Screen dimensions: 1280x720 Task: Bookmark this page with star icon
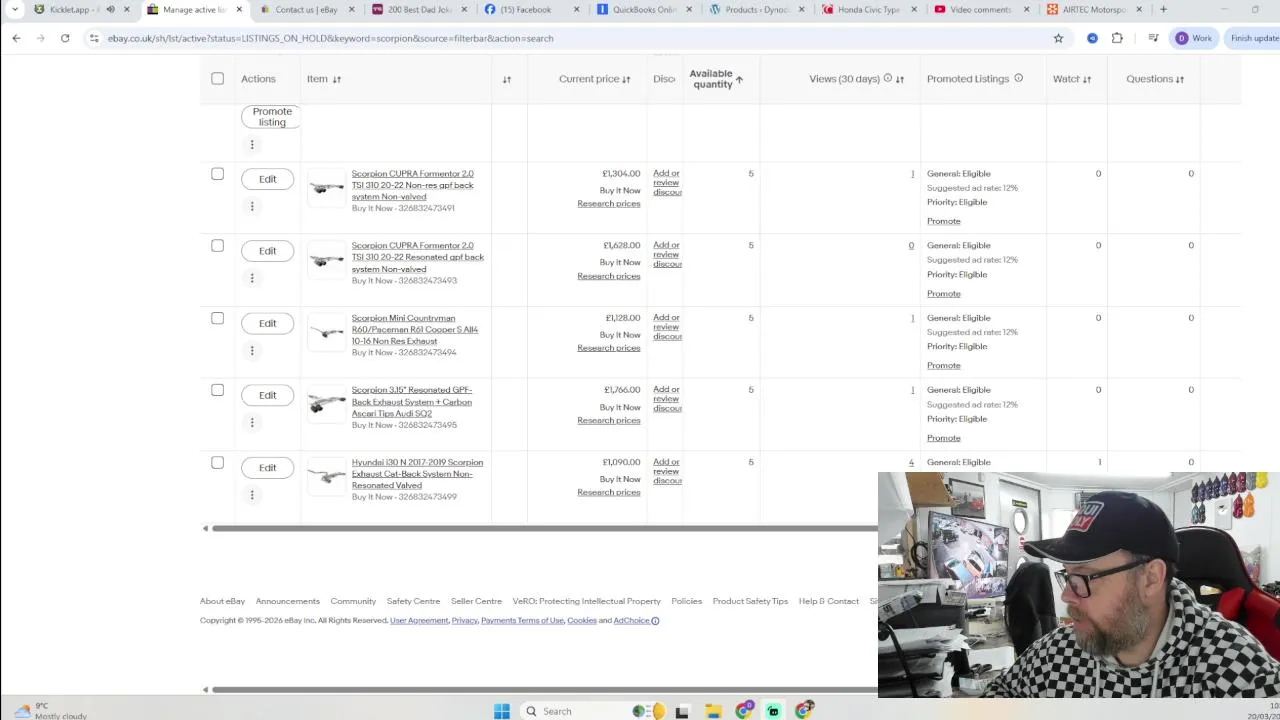click(1058, 38)
